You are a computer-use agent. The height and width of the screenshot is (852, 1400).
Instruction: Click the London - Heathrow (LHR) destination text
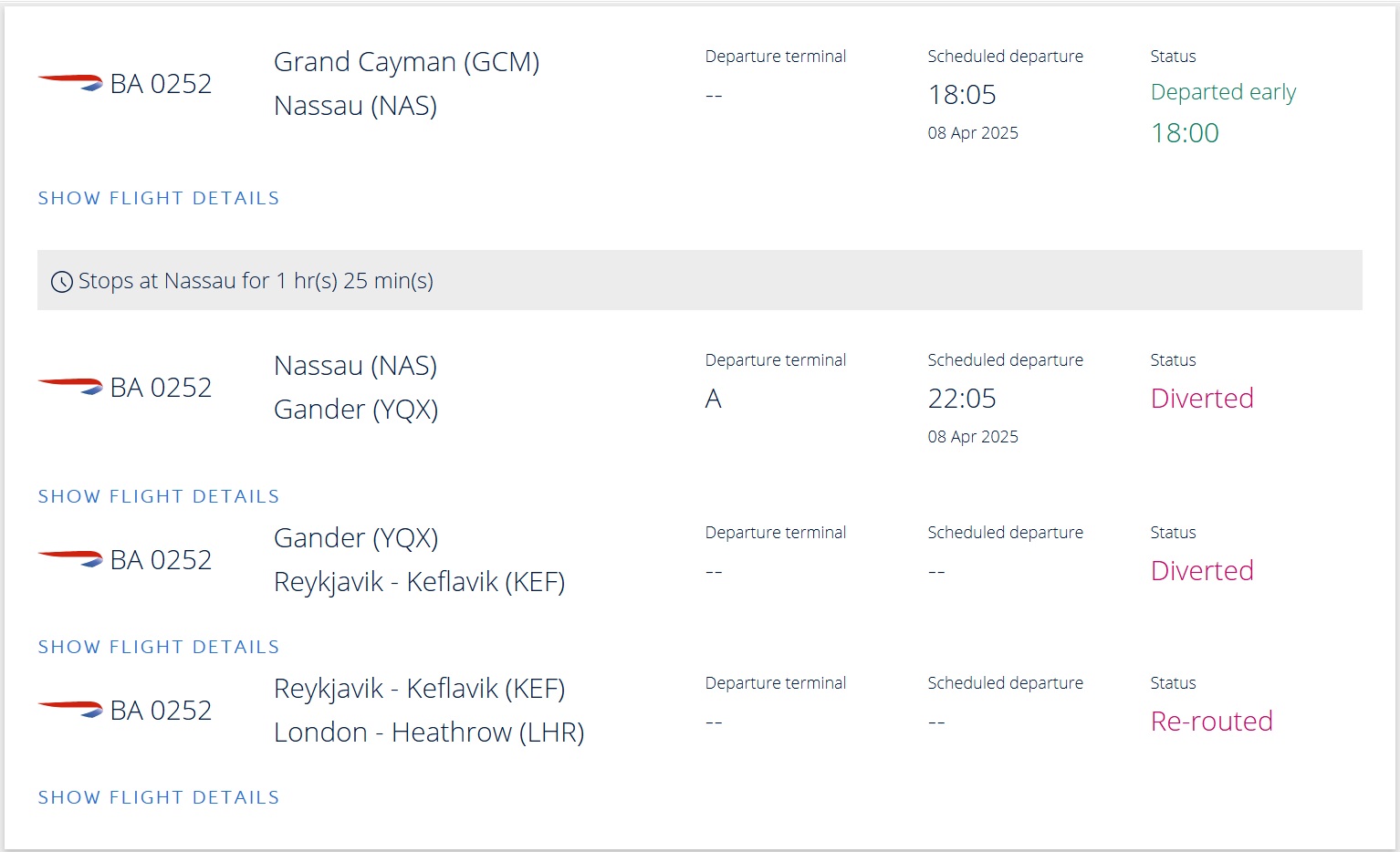click(x=429, y=731)
